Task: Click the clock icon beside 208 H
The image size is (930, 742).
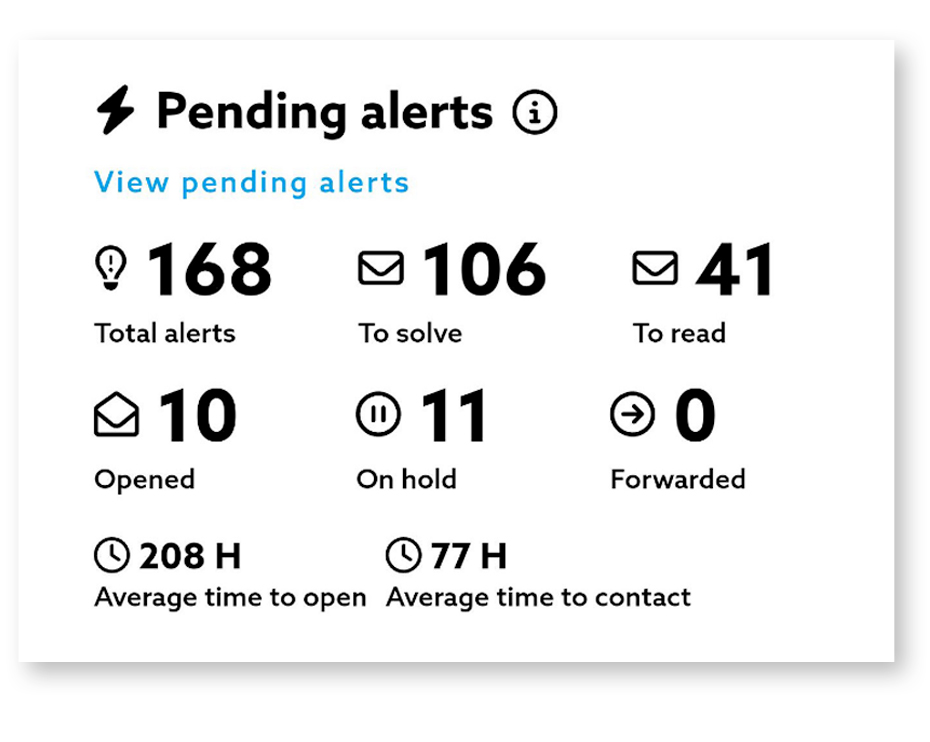Action: click(112, 555)
